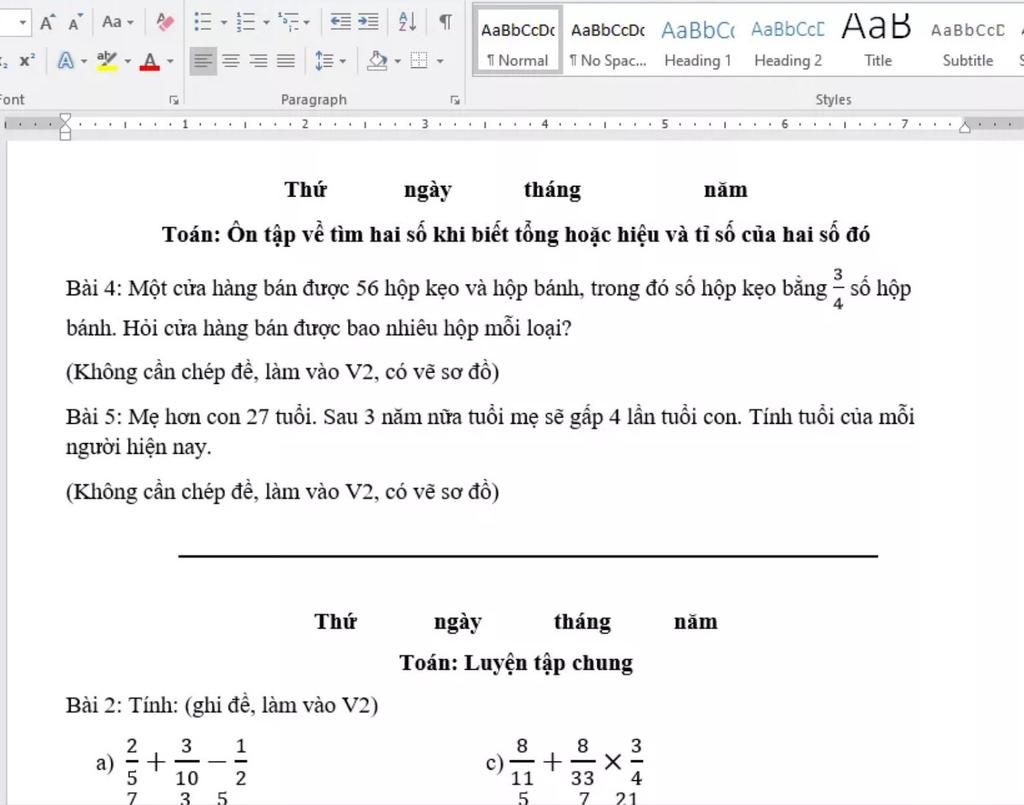The height and width of the screenshot is (805, 1024).
Task: Click the Line and Paragraph Spacing icon
Action: coord(324,61)
